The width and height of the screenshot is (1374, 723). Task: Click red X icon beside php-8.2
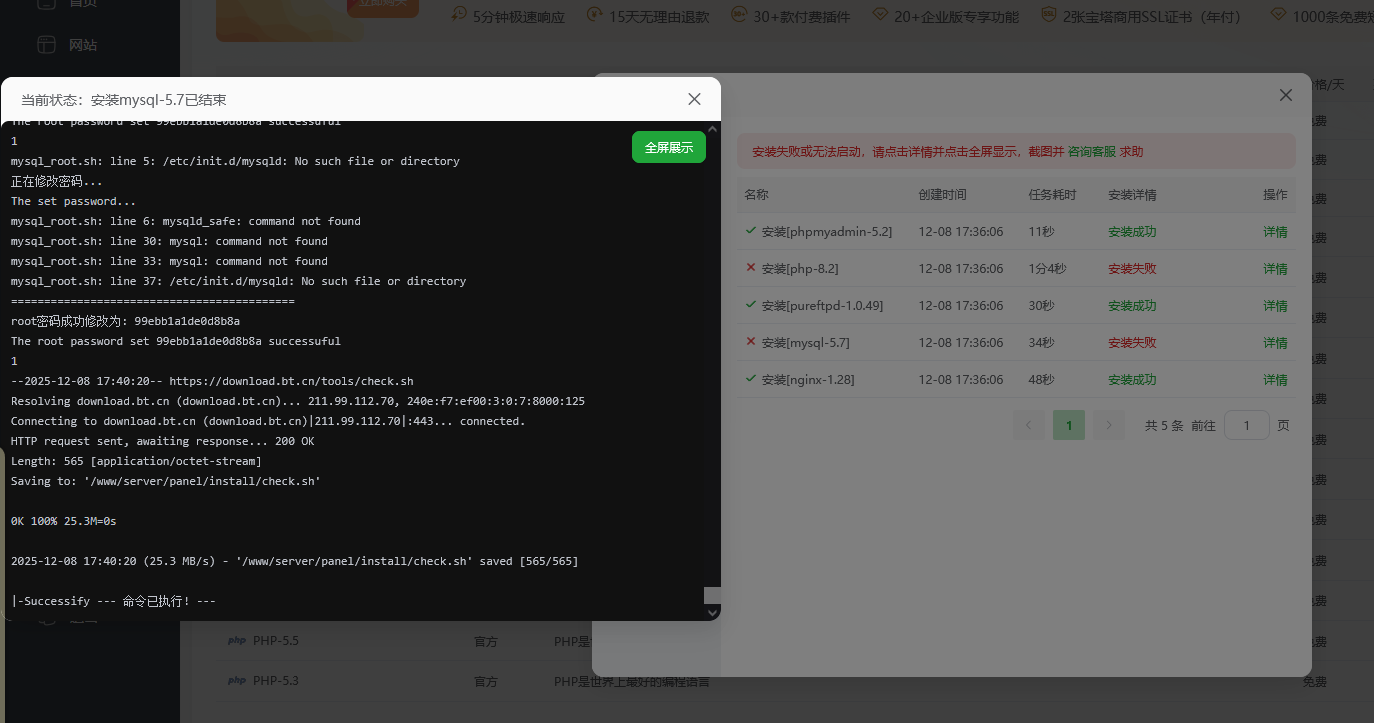point(751,268)
